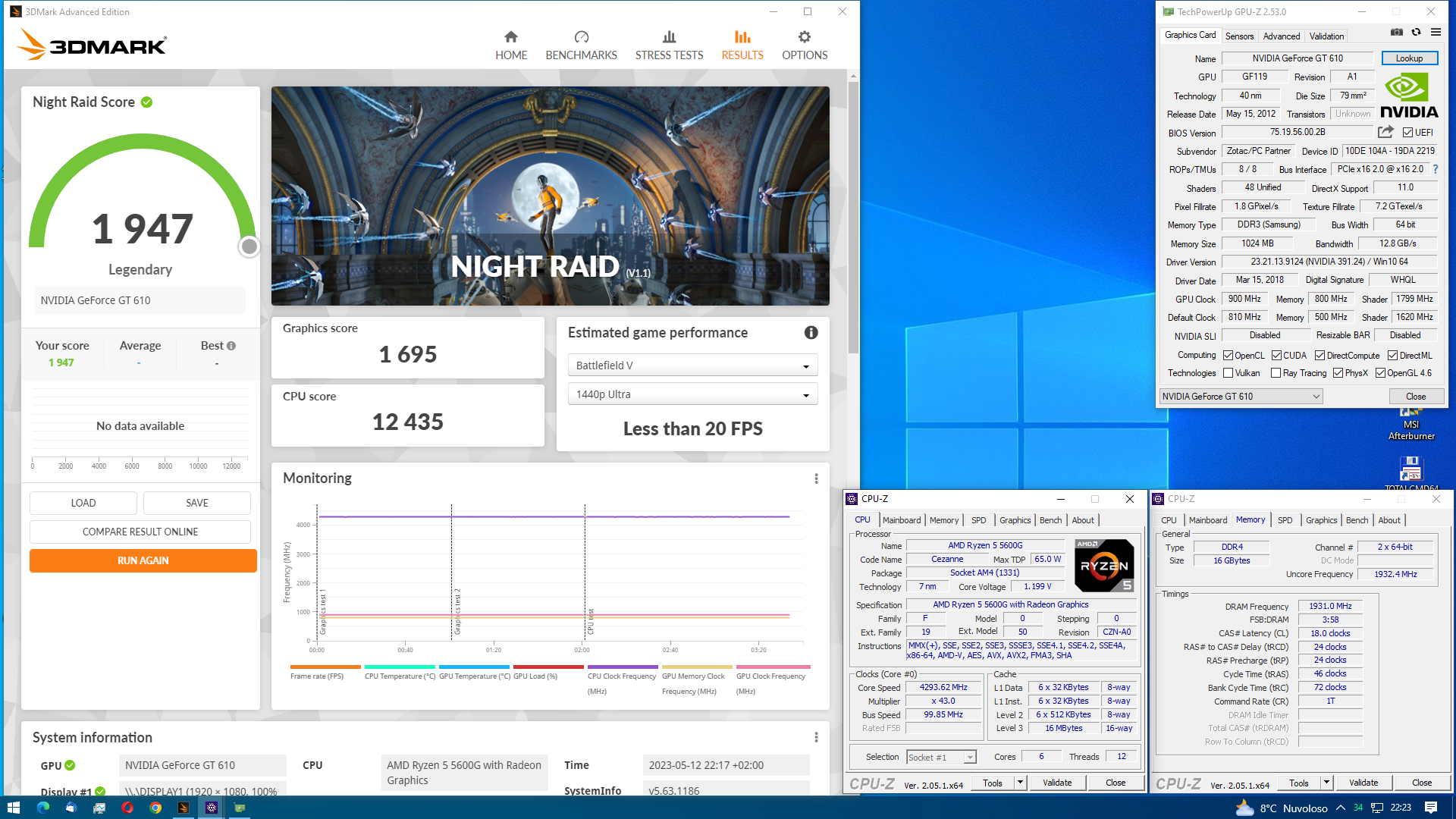The width and height of the screenshot is (1456, 819).
Task: Open the System information three-dot menu
Action: point(816,738)
